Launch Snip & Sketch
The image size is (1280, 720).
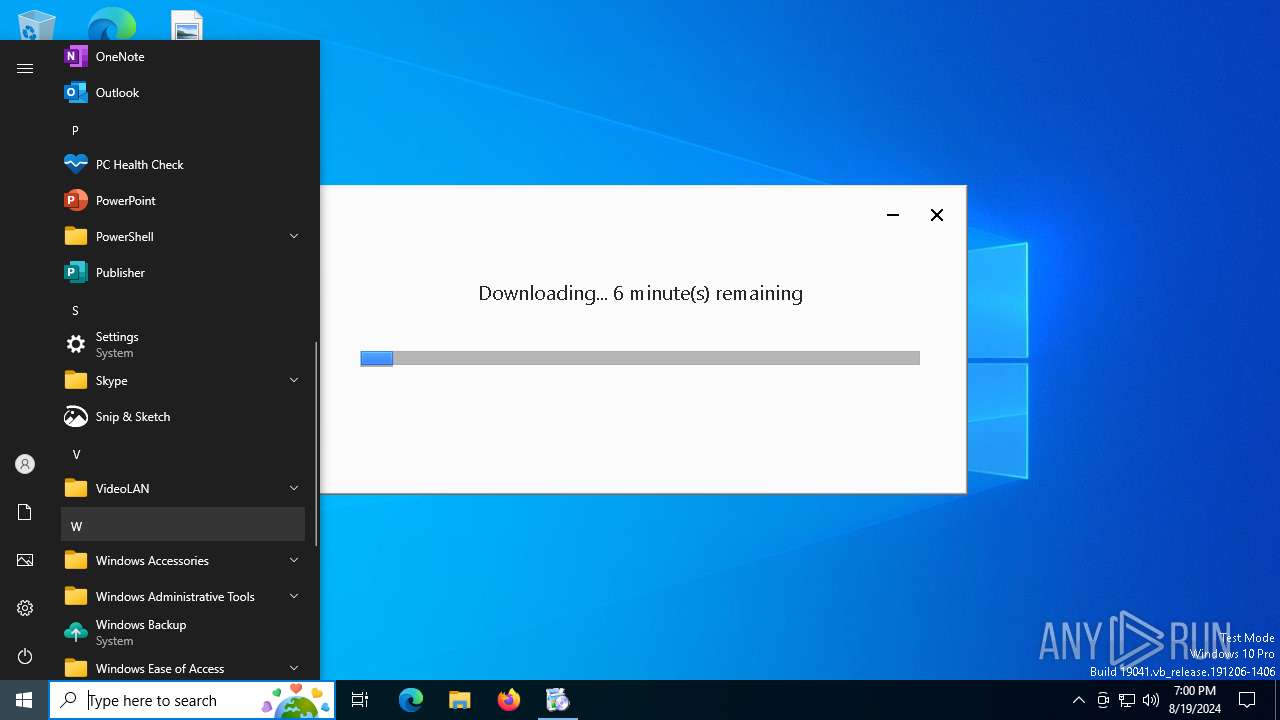(183, 417)
